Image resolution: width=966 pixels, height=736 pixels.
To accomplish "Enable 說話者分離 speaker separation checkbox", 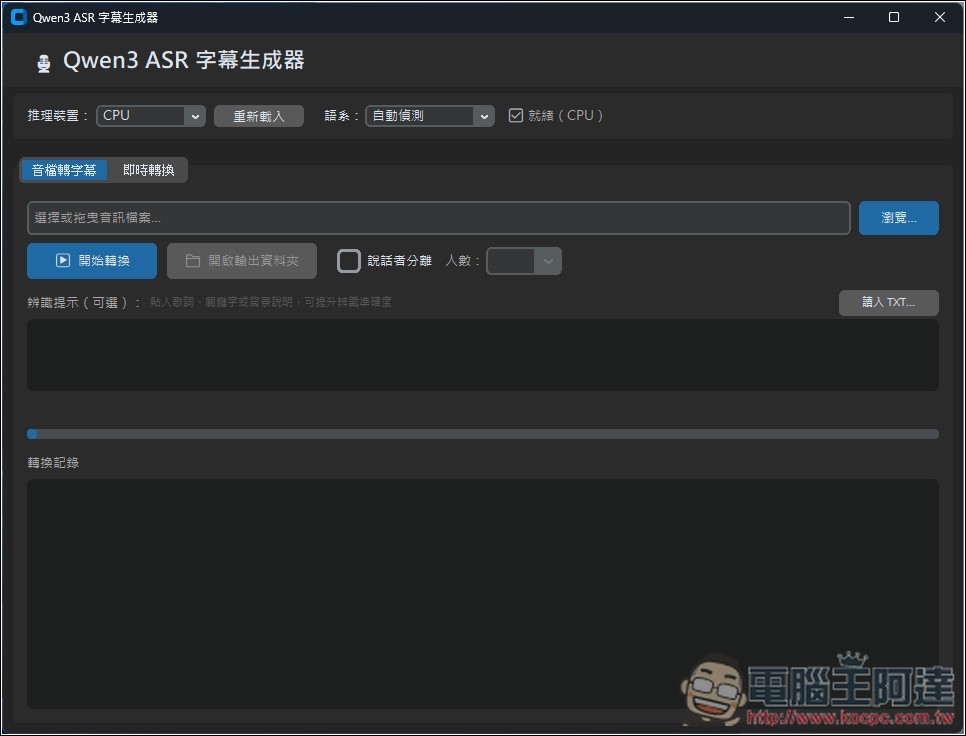I will [x=348, y=260].
